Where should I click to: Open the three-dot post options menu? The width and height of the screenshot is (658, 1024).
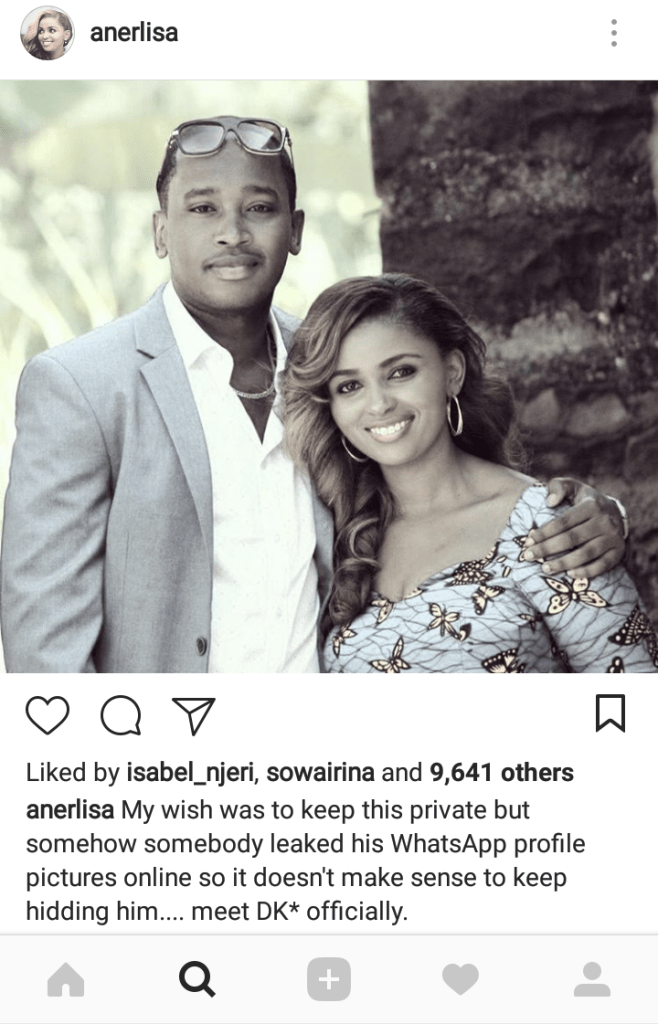point(614,33)
